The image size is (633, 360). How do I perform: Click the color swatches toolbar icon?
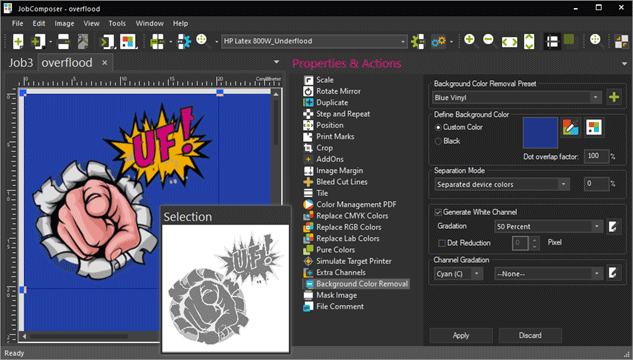pyautogui.click(x=128, y=41)
